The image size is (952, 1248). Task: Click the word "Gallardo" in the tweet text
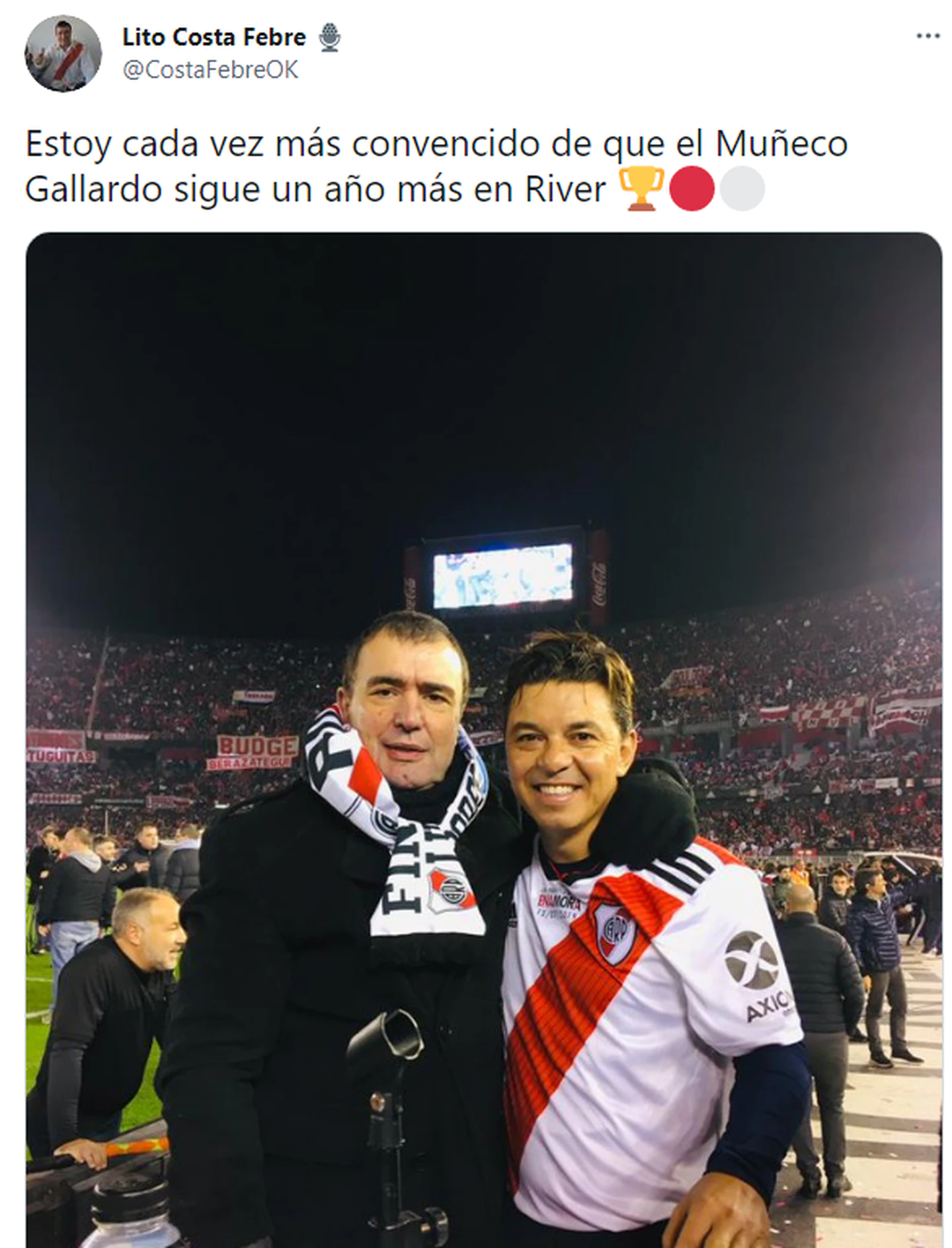click(95, 190)
